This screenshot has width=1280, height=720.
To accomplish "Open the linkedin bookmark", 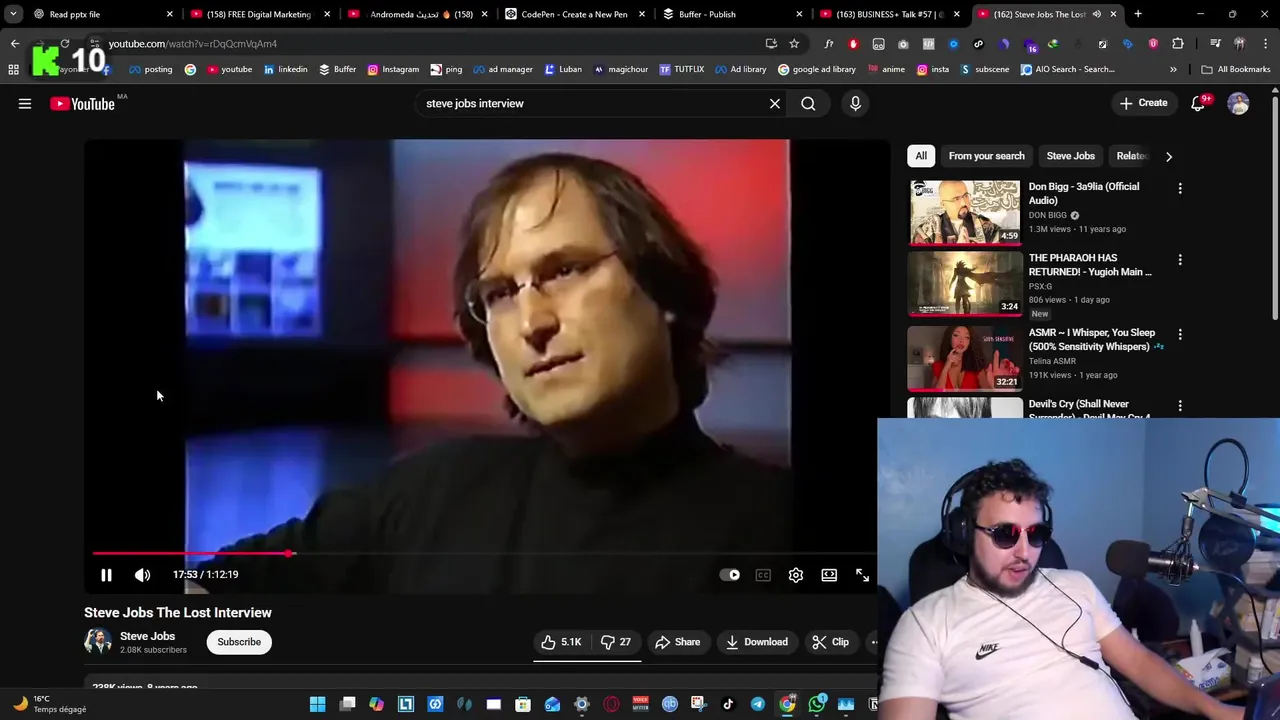I will click(x=285, y=69).
